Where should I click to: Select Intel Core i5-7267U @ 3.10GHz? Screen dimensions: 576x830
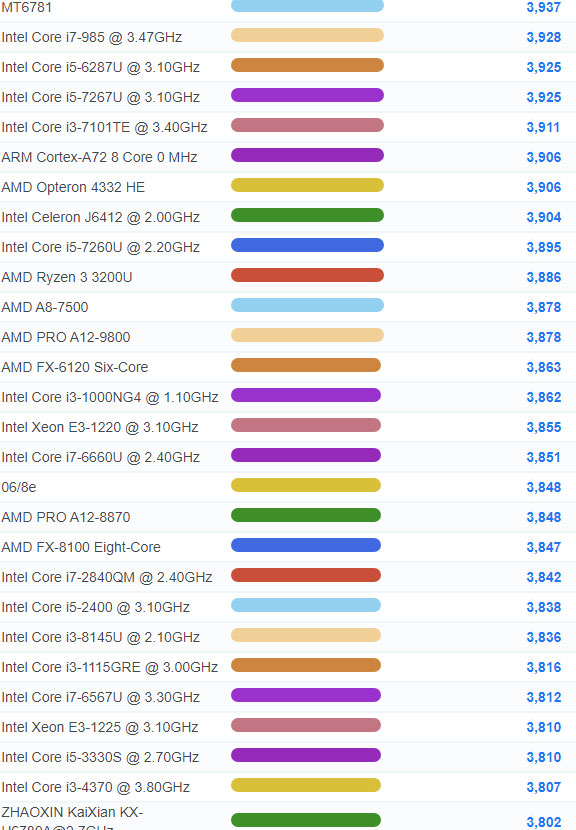[x=101, y=97]
